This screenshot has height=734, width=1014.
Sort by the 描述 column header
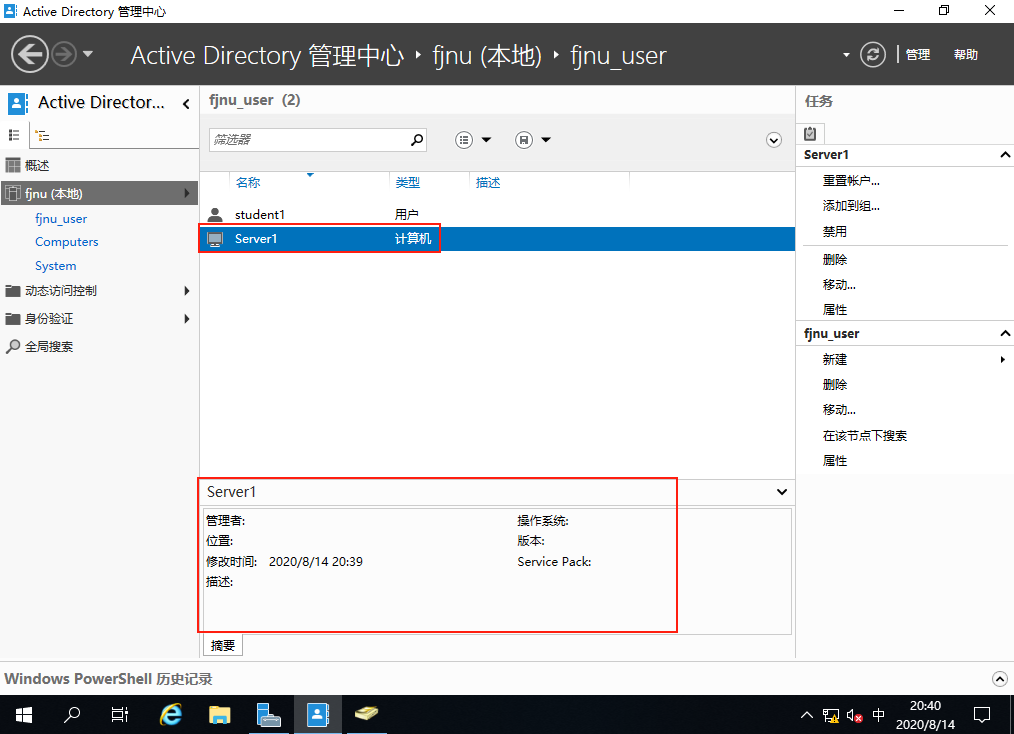tap(488, 182)
